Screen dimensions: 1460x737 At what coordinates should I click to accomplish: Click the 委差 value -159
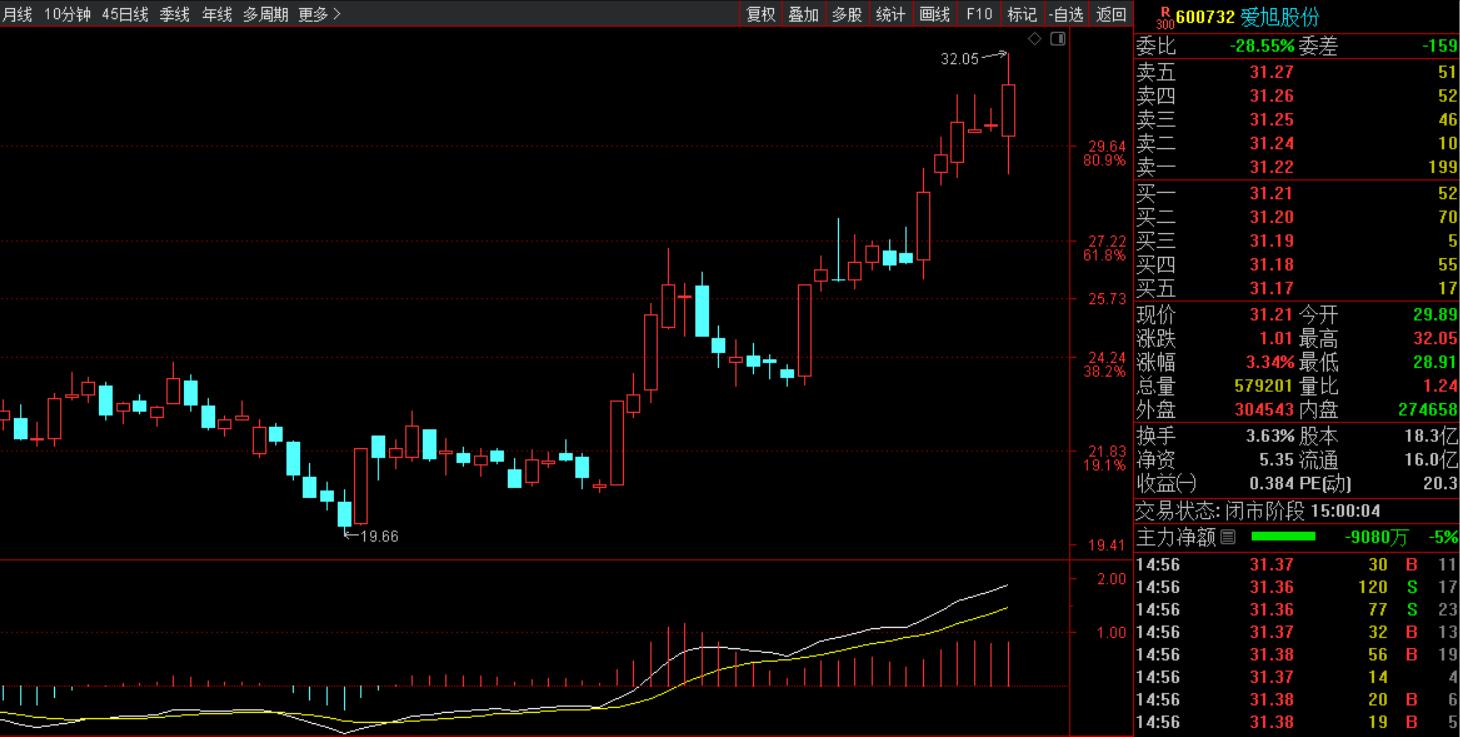(1439, 46)
